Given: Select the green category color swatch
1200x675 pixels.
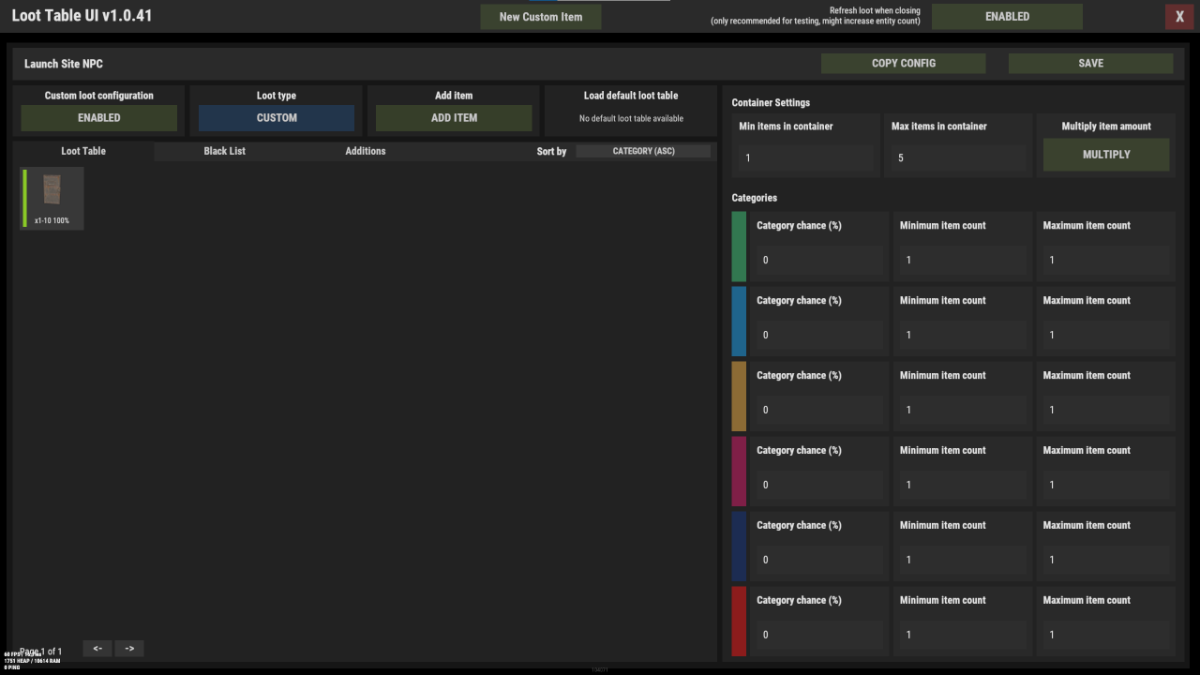Looking at the screenshot, I should click(x=739, y=246).
